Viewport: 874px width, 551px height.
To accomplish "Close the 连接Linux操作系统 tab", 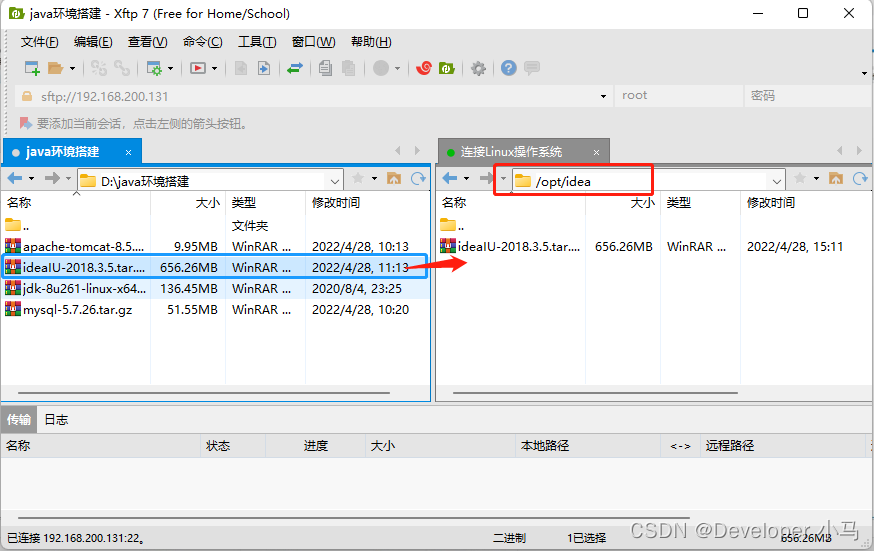I will pyautogui.click(x=596, y=152).
